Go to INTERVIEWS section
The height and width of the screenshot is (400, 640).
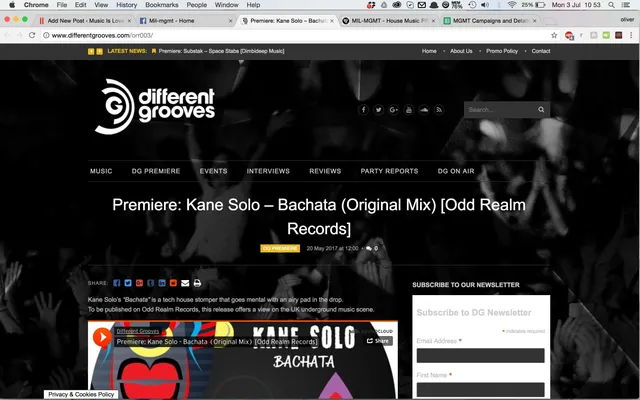(268, 171)
